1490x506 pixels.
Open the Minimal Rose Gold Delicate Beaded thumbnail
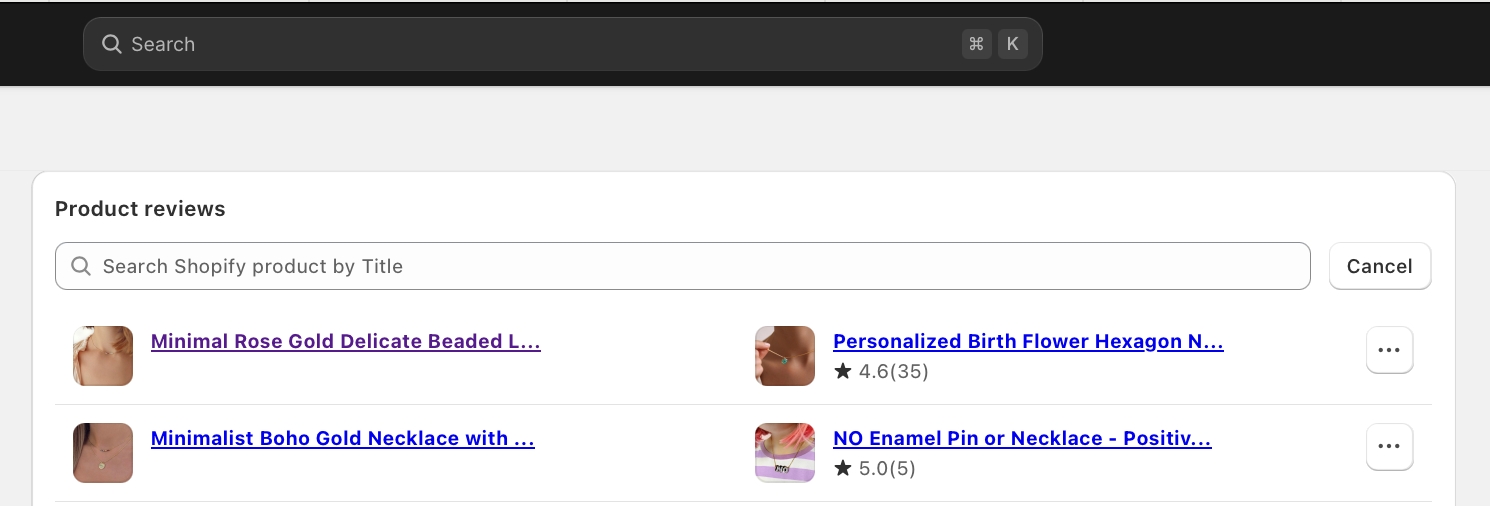coord(103,356)
